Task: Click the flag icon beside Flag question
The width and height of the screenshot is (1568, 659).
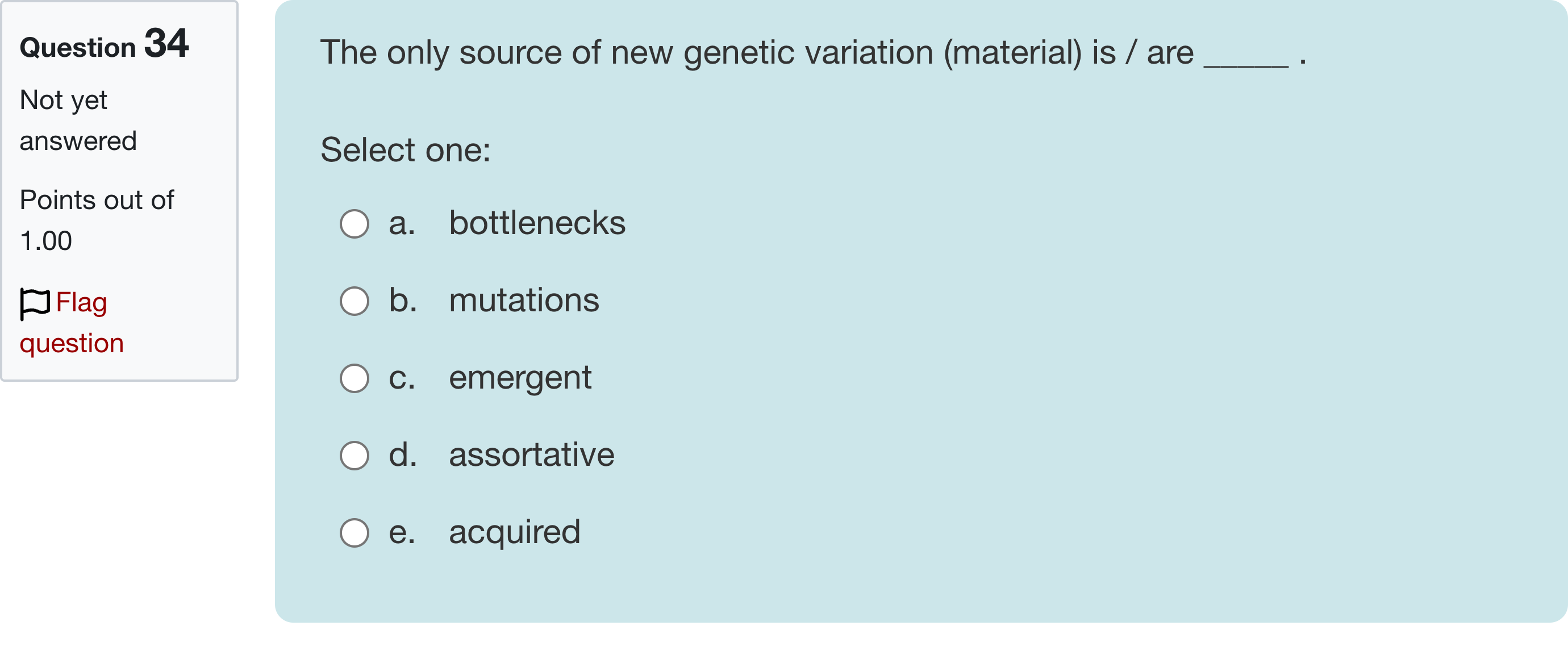Action: (x=34, y=303)
